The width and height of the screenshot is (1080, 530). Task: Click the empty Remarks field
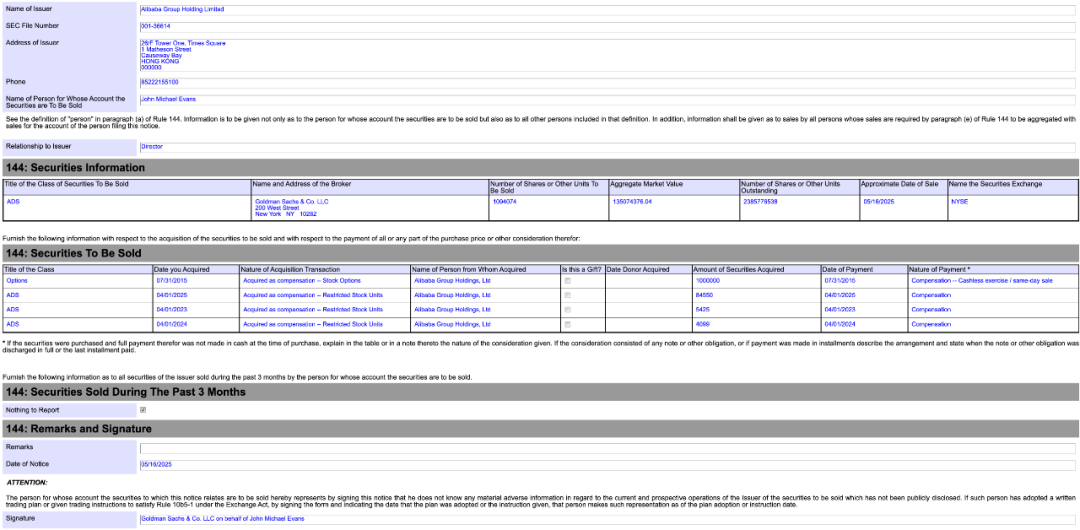607,449
